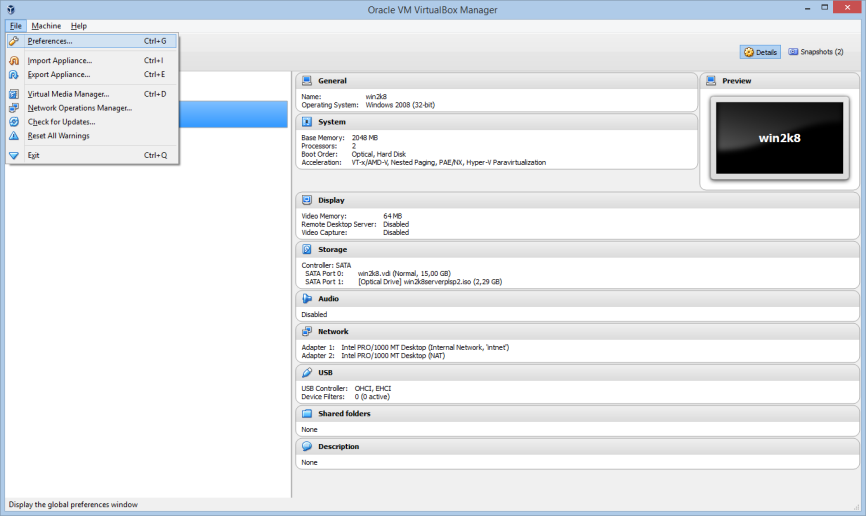This screenshot has width=866, height=516.
Task: Open USB settings via its heading
Action: (x=325, y=372)
